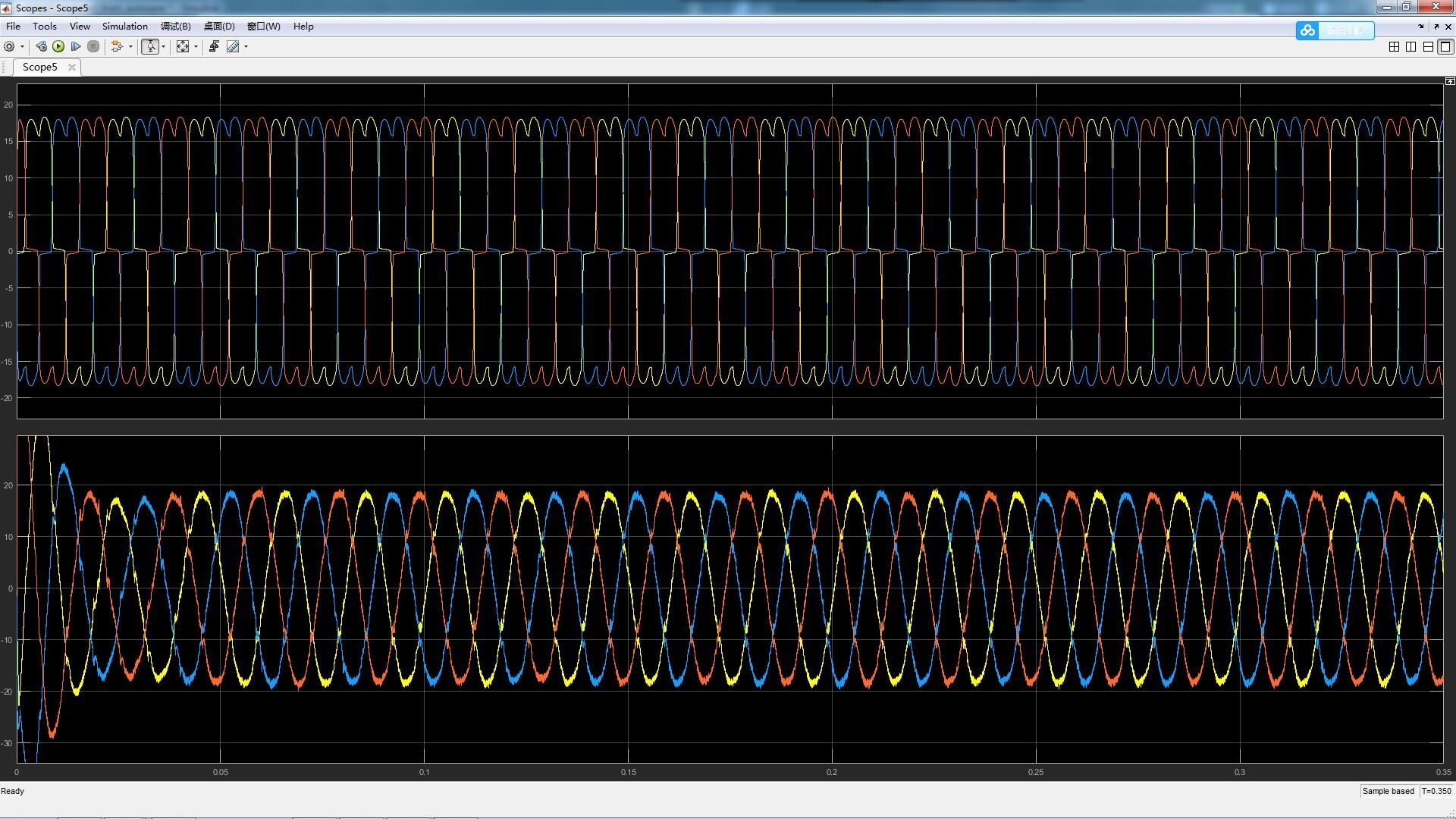Viewport: 1456px width, 819px height.
Task: Switch to tiled grid layout
Action: (x=1394, y=46)
